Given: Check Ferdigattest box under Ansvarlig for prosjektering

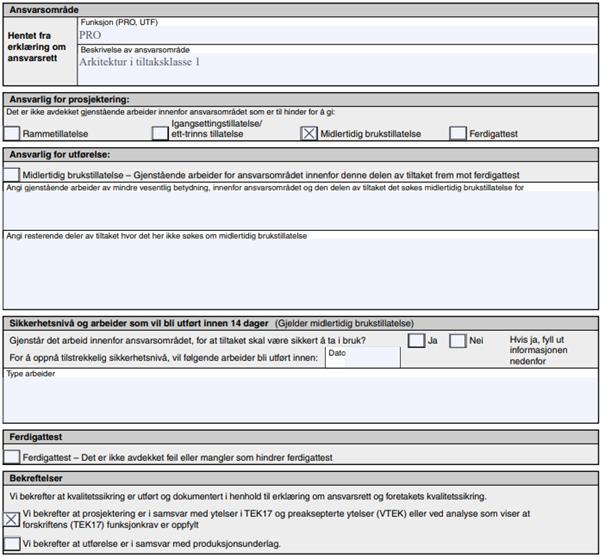Looking at the screenshot, I should 458,133.
